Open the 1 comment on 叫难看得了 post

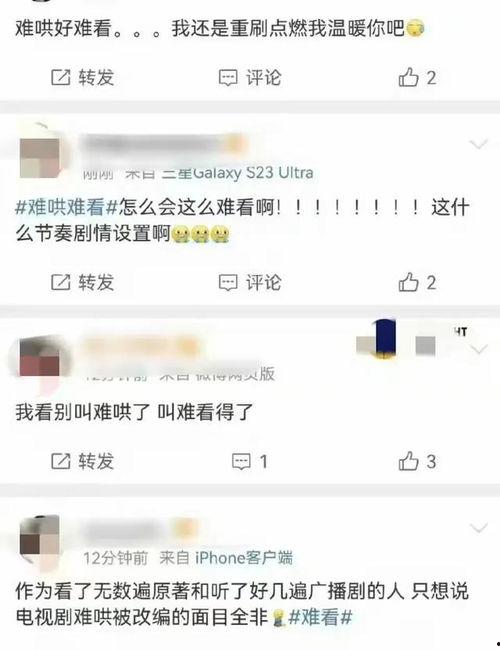click(250, 461)
